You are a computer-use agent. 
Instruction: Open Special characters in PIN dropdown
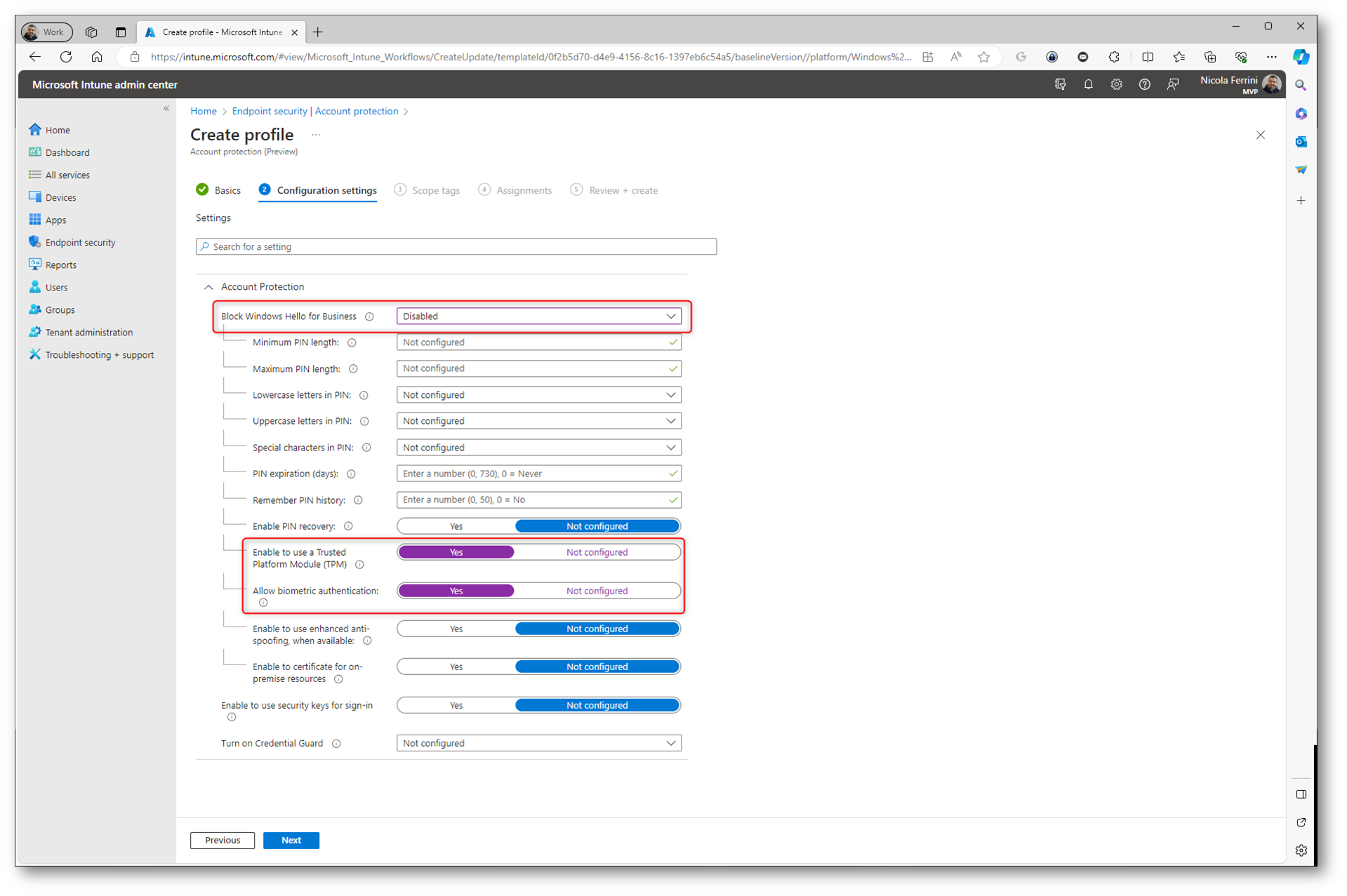click(539, 448)
